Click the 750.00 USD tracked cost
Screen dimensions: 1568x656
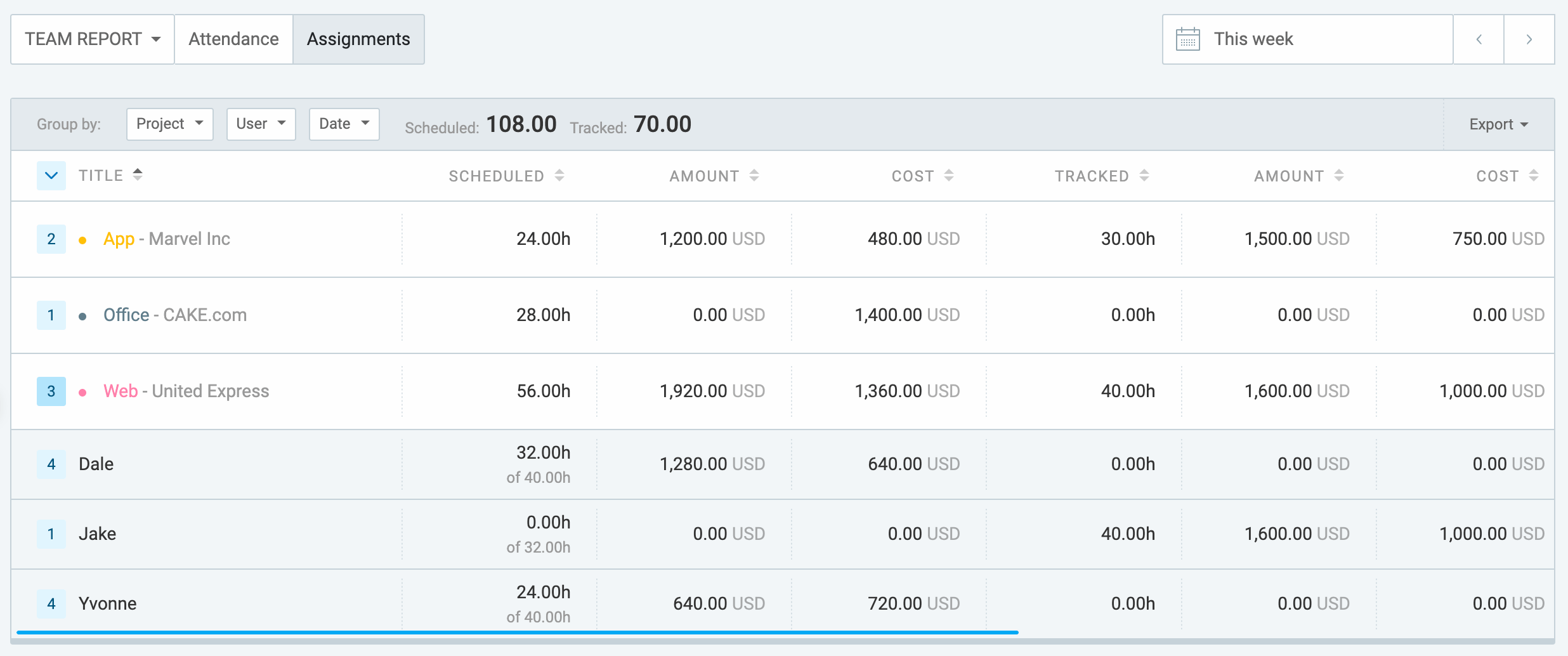tap(1499, 239)
